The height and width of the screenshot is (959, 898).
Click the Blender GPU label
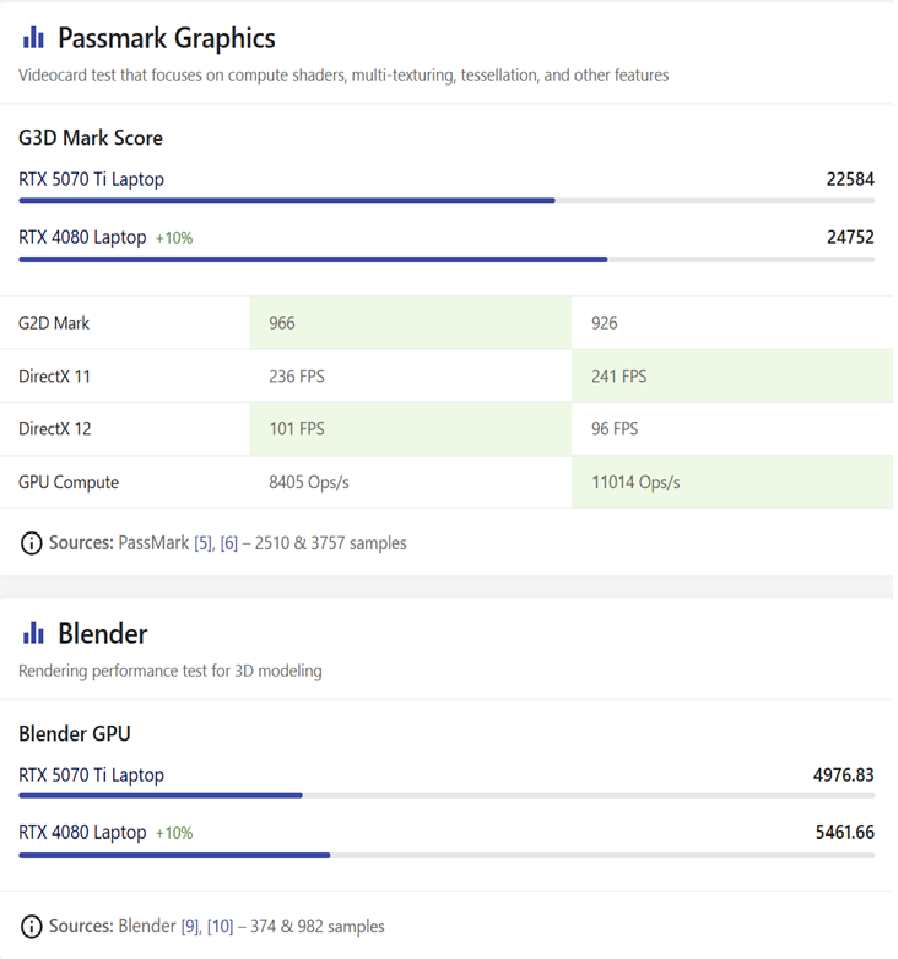click(x=75, y=734)
